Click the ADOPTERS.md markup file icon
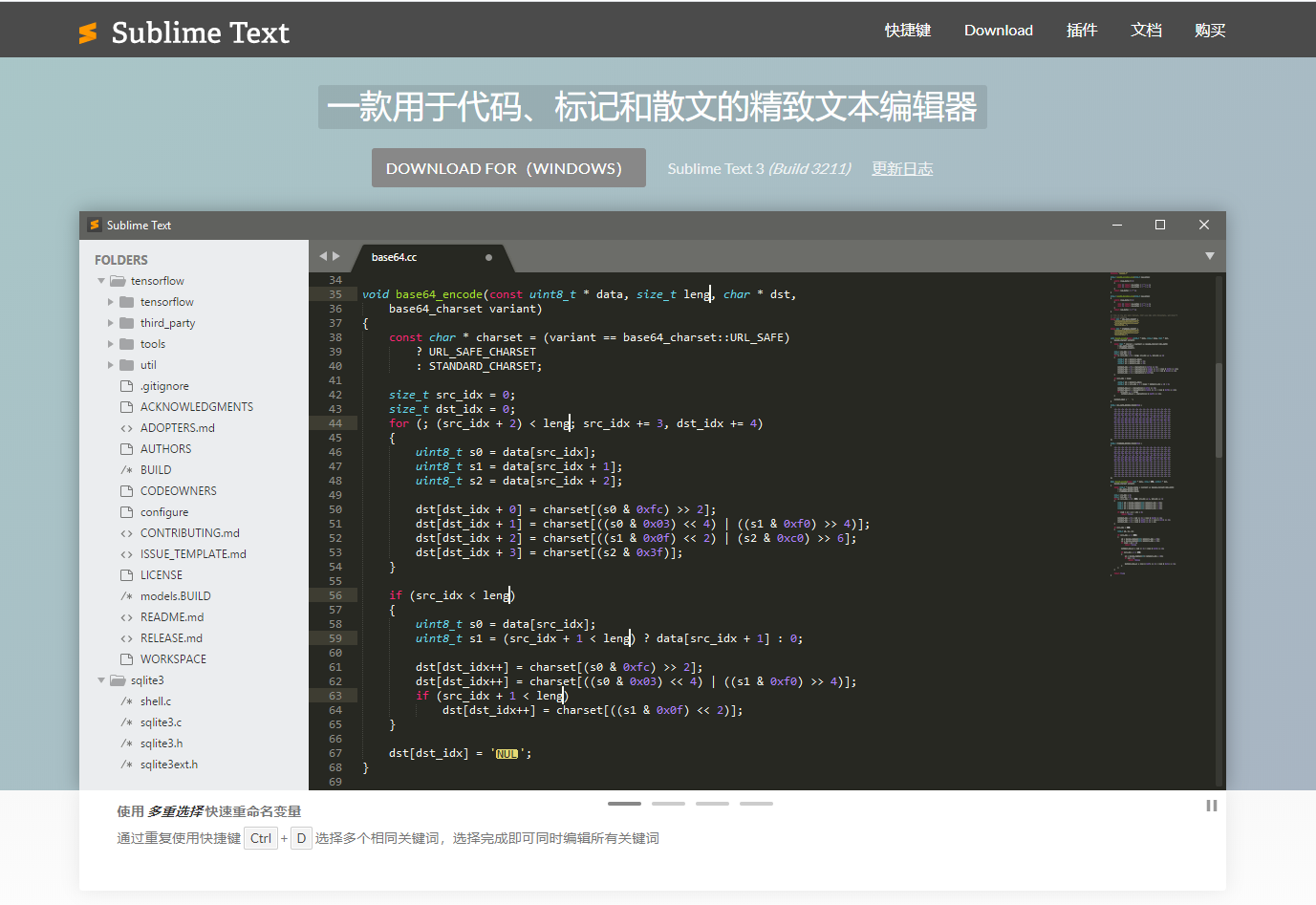 (x=126, y=428)
